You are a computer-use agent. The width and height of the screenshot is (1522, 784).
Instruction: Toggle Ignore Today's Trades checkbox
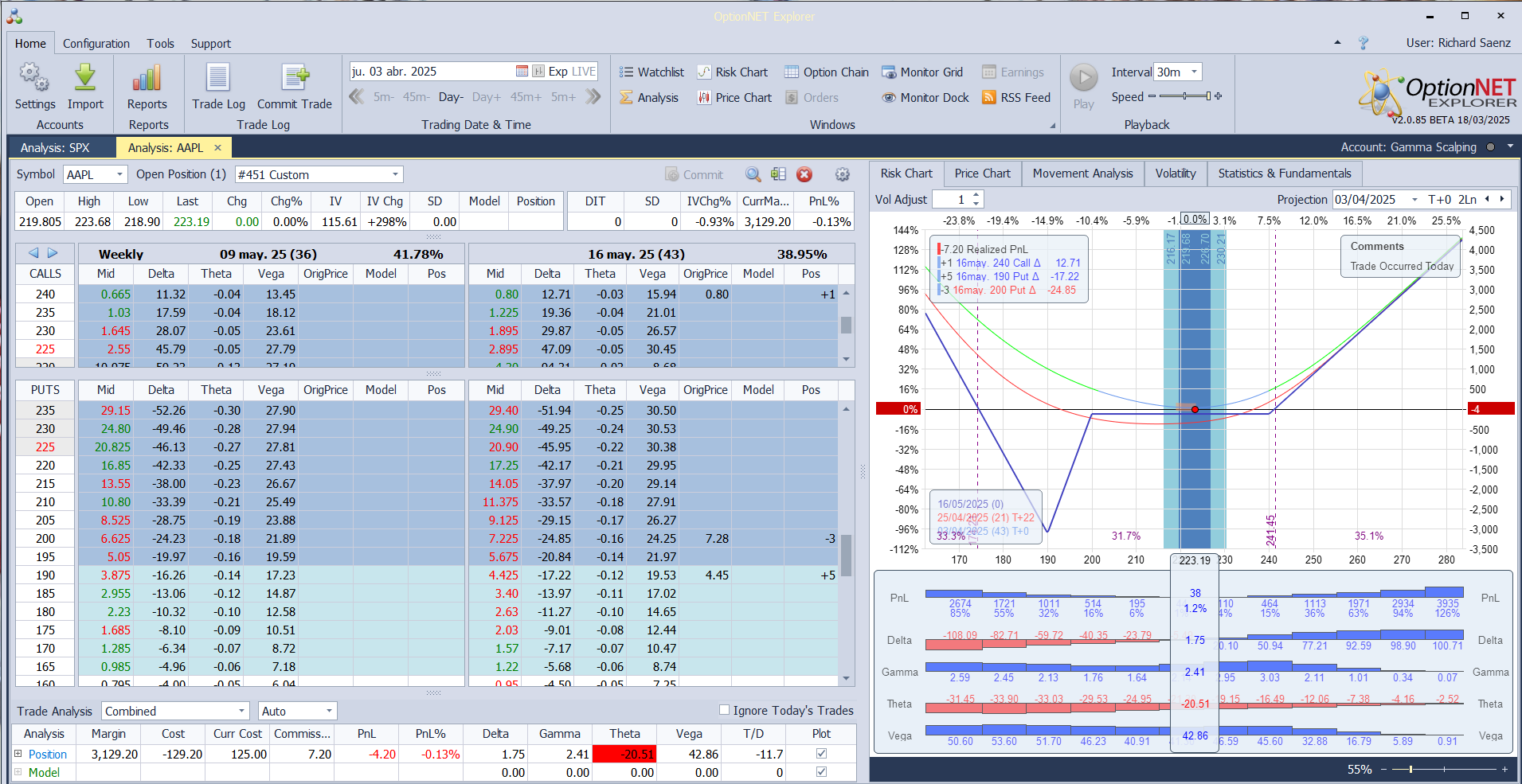[x=724, y=710]
